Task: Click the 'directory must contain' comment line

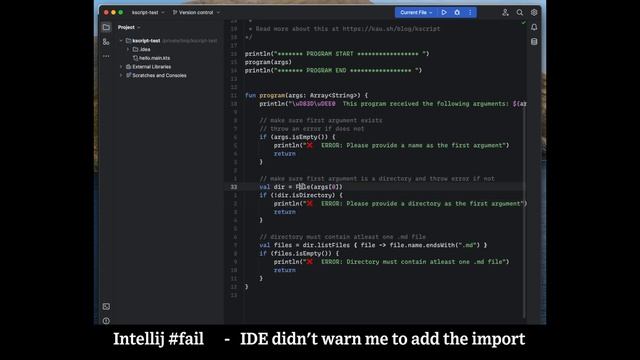Action: coord(342,237)
